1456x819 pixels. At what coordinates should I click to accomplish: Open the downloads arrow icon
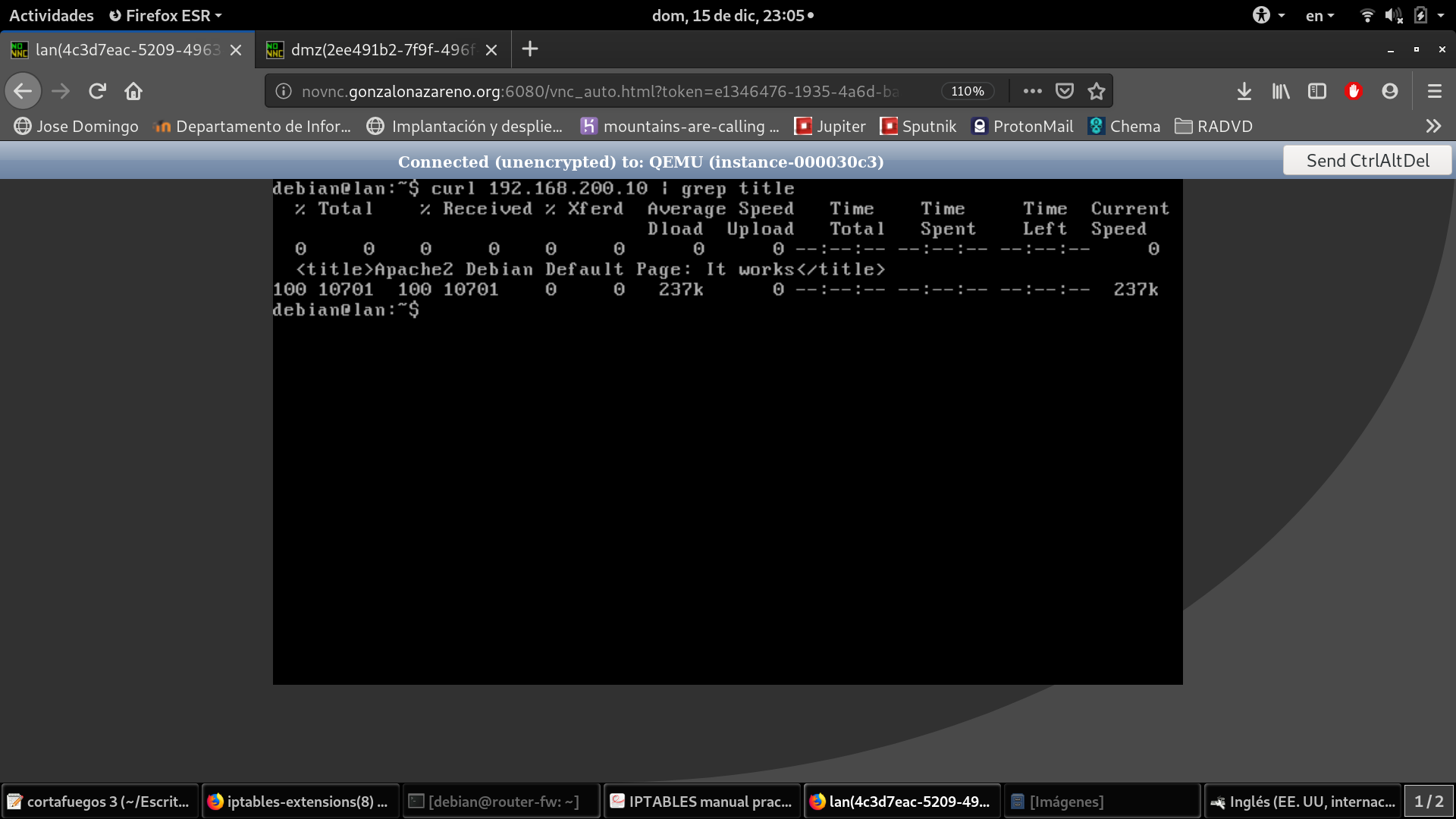(x=1244, y=91)
